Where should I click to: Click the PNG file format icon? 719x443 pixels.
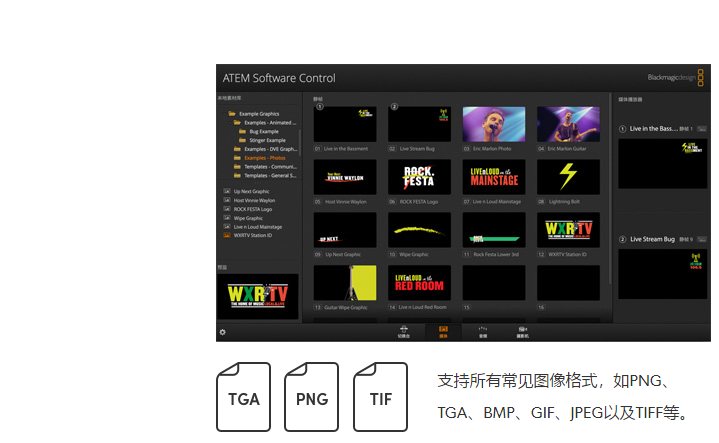[x=311, y=397]
